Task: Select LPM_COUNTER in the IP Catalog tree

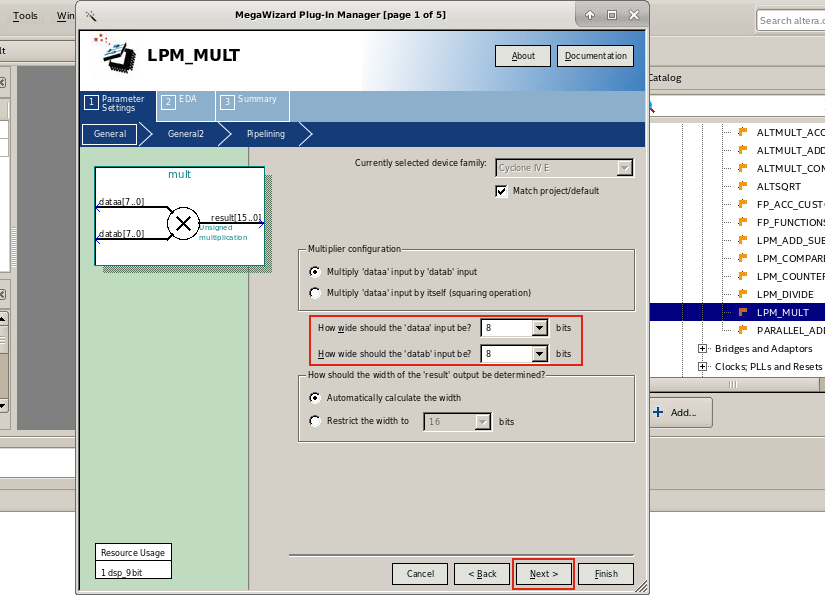Action: tap(790, 276)
